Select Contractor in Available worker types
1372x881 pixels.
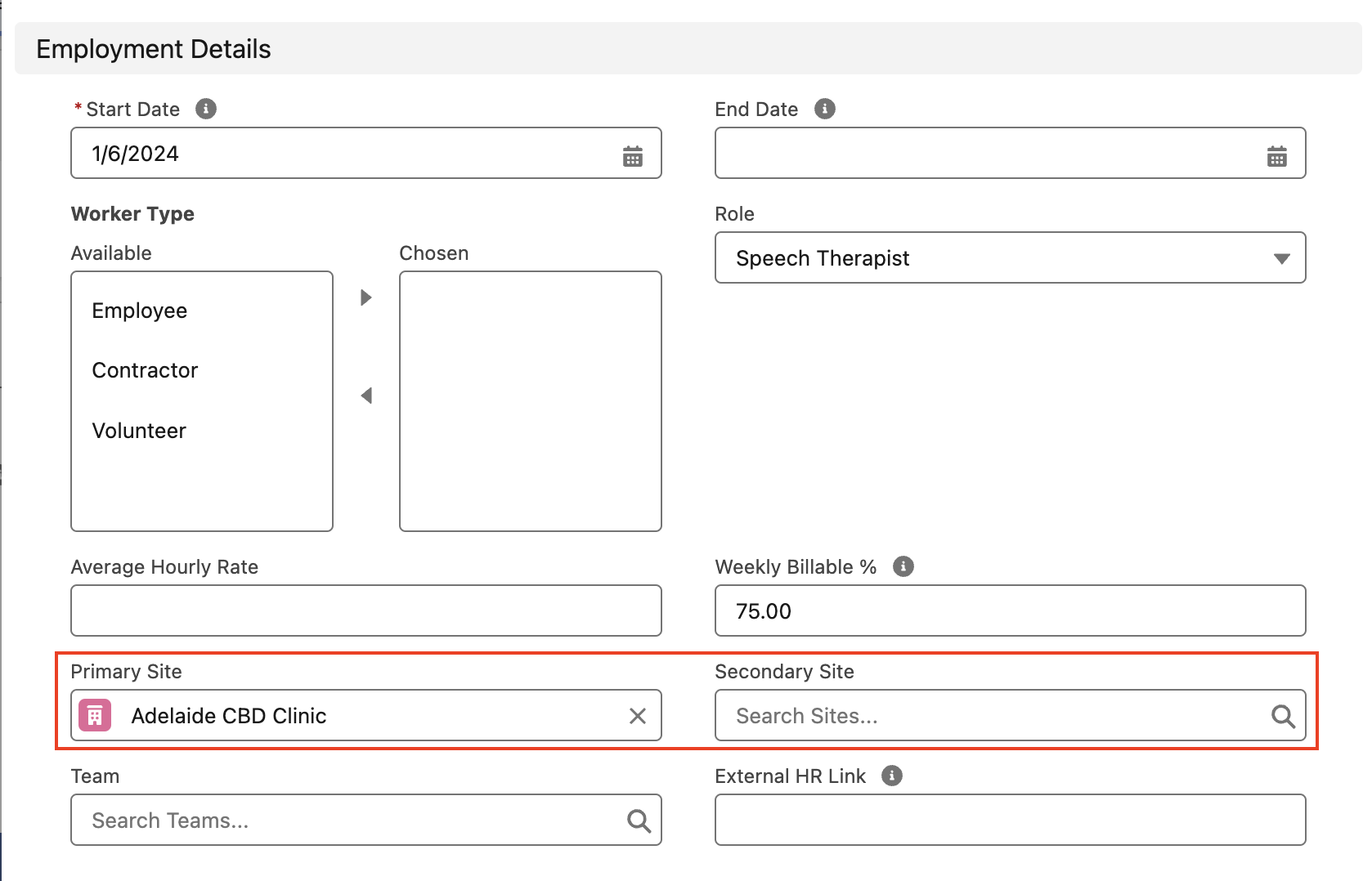pos(145,370)
